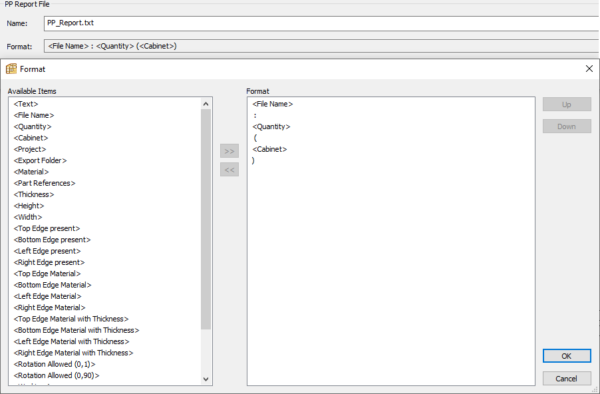Select <Left Edge Material with Thickness> item

(x=72, y=341)
